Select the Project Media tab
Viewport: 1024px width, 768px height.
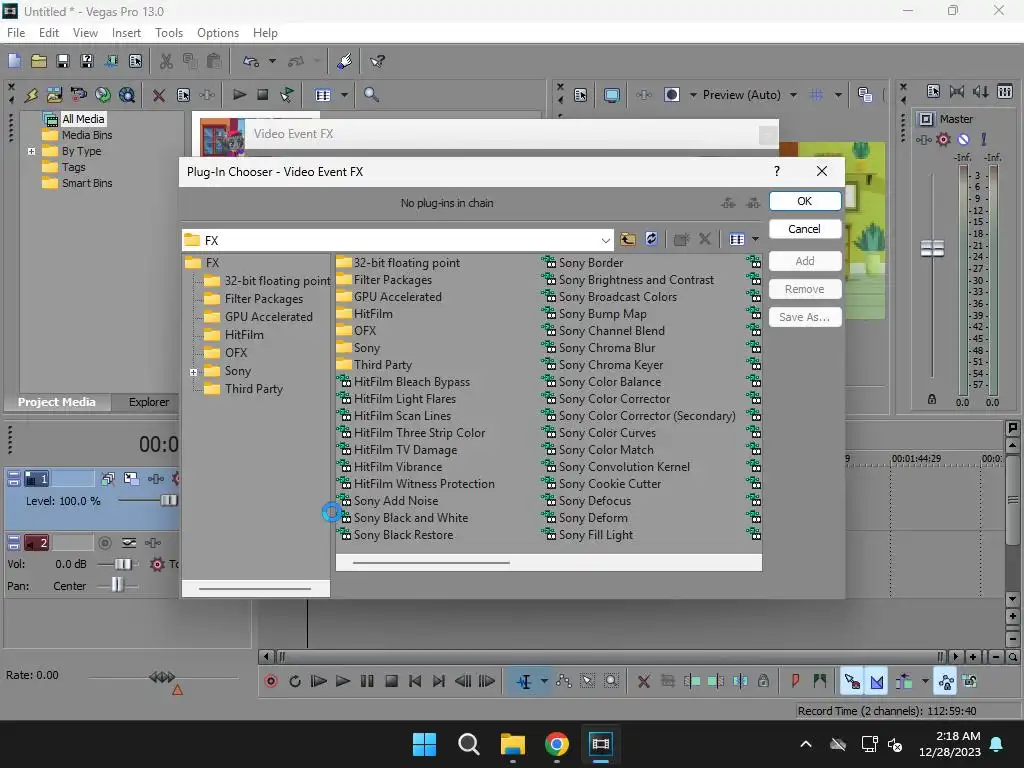click(x=57, y=402)
